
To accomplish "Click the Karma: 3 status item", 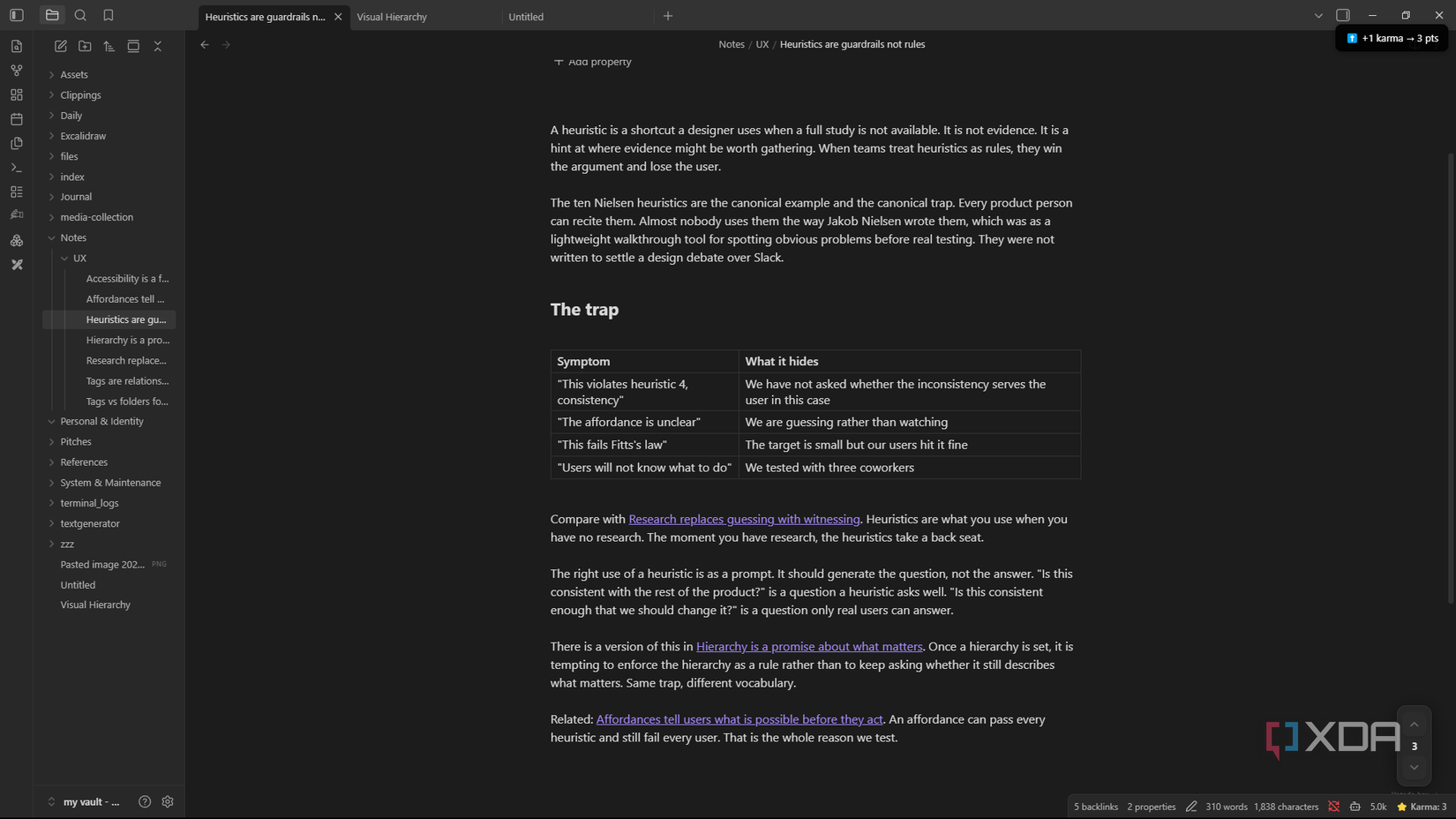I will (x=1422, y=807).
